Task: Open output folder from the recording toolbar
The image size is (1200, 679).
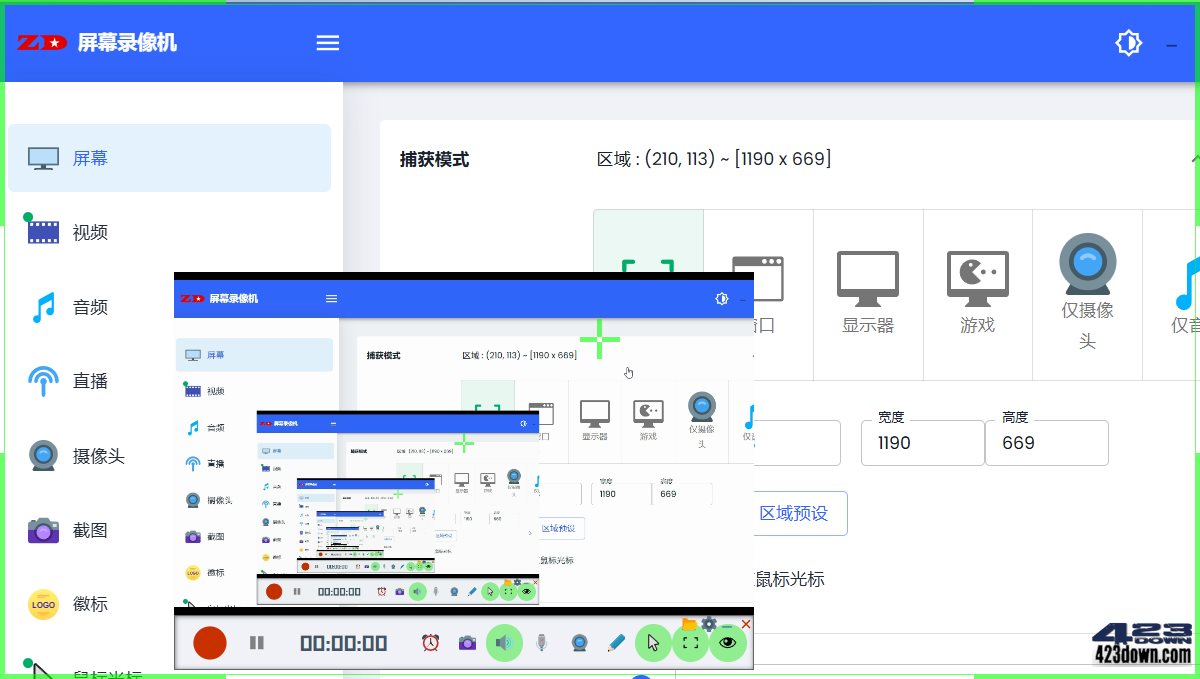Action: [x=690, y=623]
